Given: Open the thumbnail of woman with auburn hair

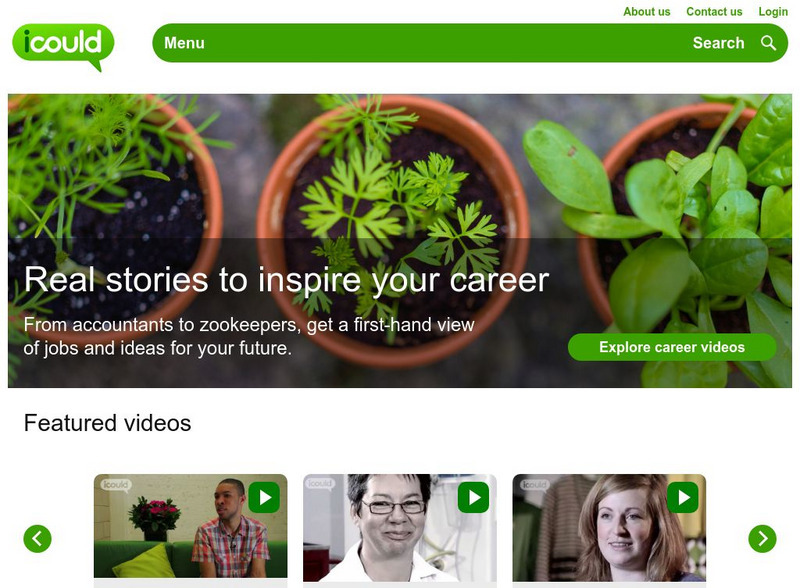Looking at the screenshot, I should click(609, 528).
